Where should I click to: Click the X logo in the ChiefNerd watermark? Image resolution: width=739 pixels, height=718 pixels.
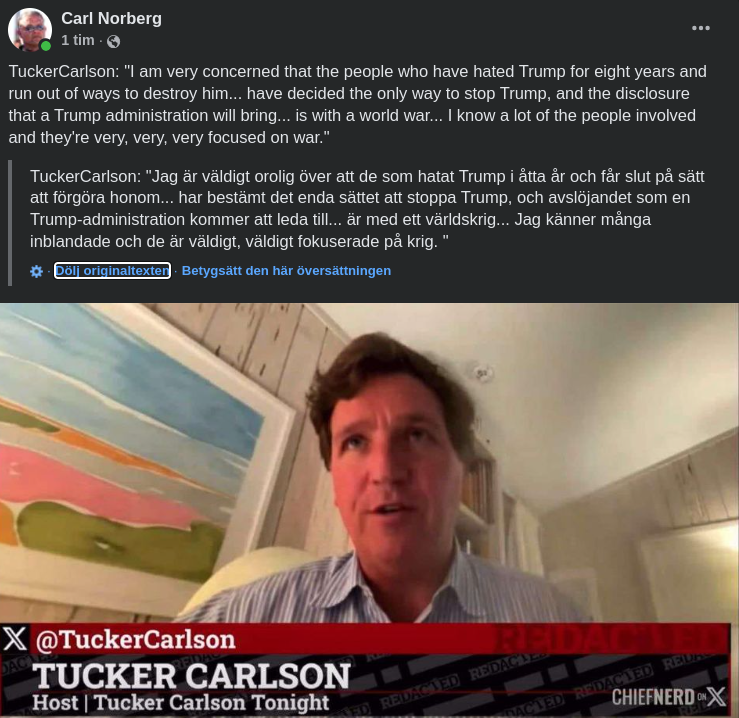point(716,697)
